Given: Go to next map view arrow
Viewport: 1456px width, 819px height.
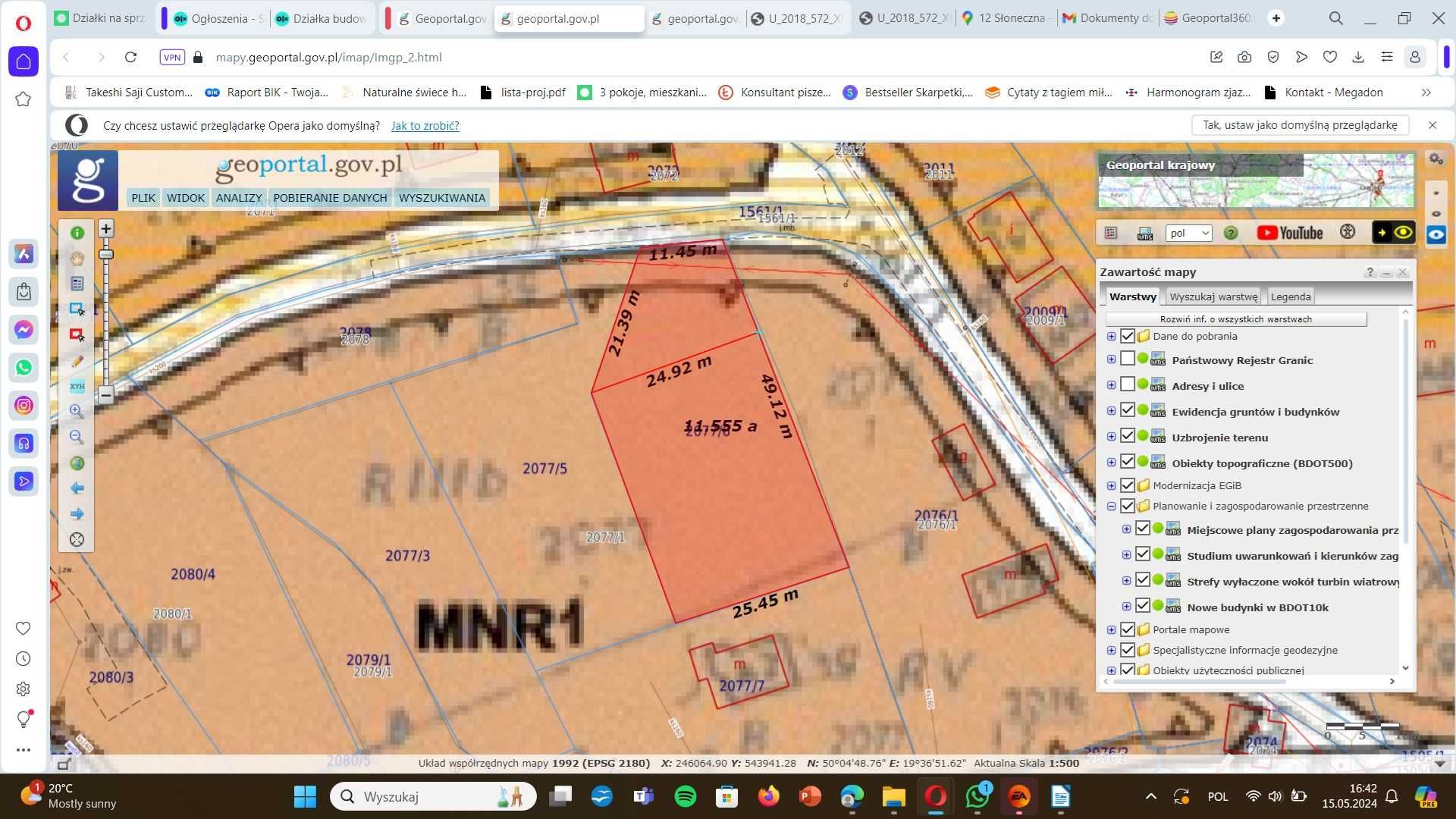Looking at the screenshot, I should [77, 514].
